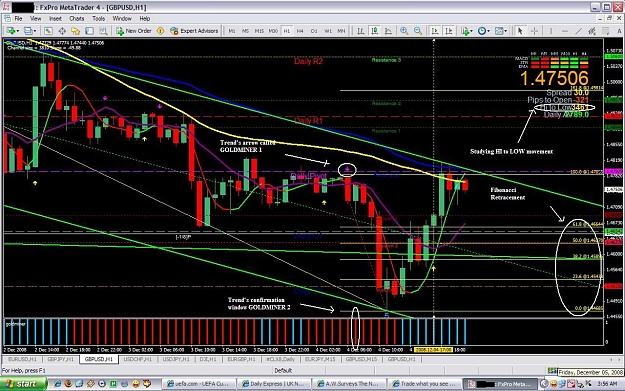Image resolution: width=625 pixels, height=391 pixels.
Task: Select the Horizontal Line drawing tool
Action: [x=565, y=31]
